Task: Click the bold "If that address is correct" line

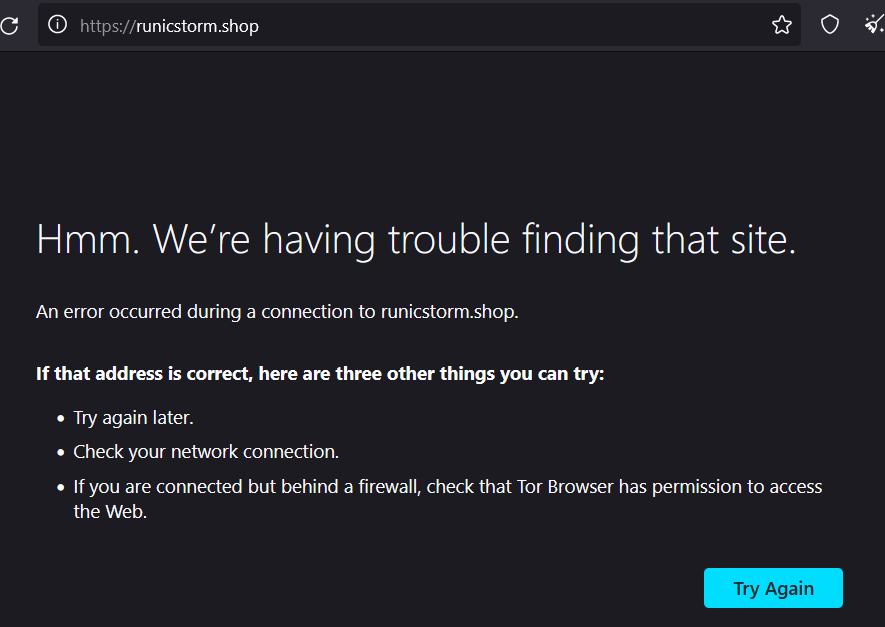Action: [320, 374]
